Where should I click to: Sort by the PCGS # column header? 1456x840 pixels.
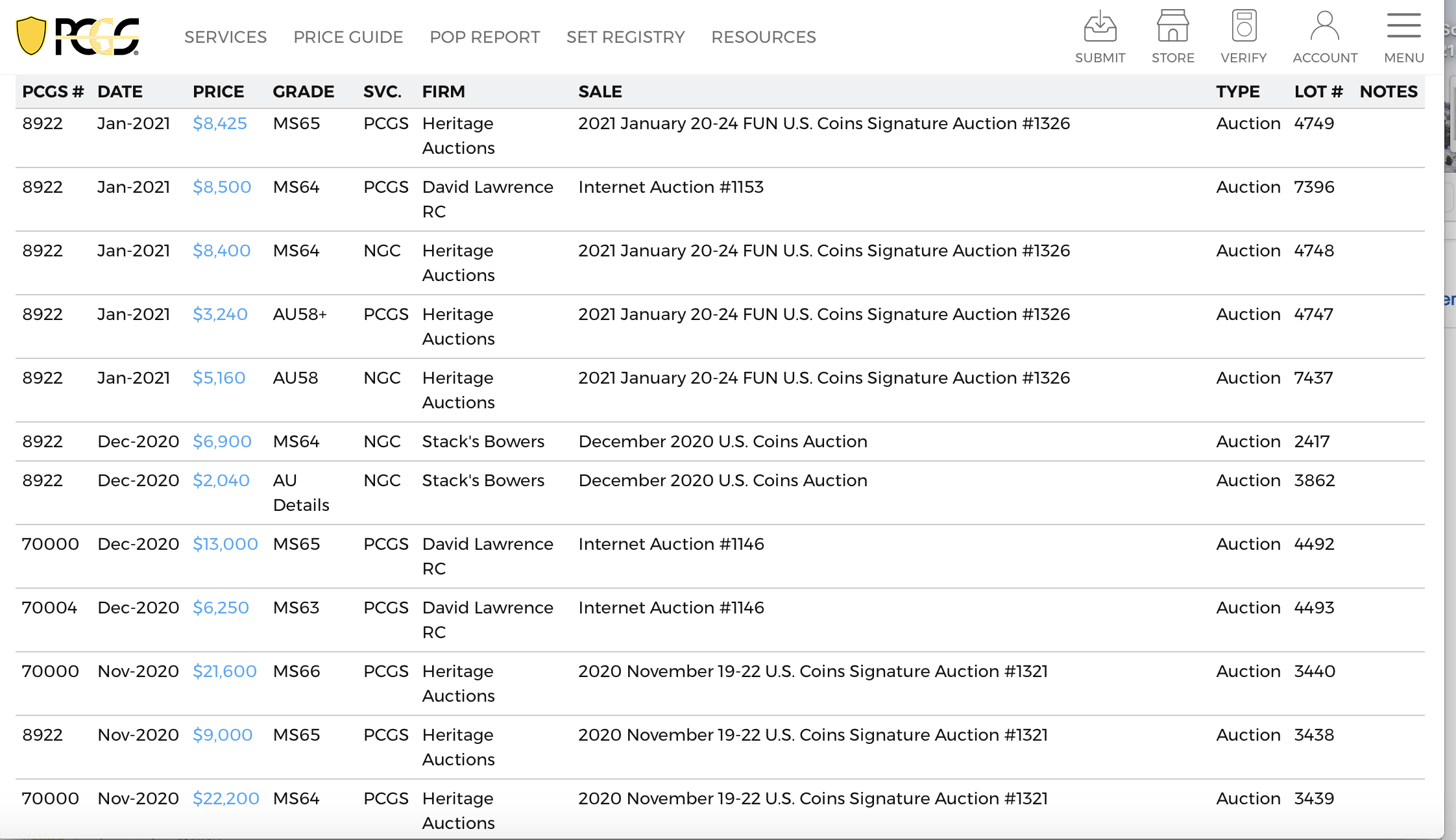[53, 92]
